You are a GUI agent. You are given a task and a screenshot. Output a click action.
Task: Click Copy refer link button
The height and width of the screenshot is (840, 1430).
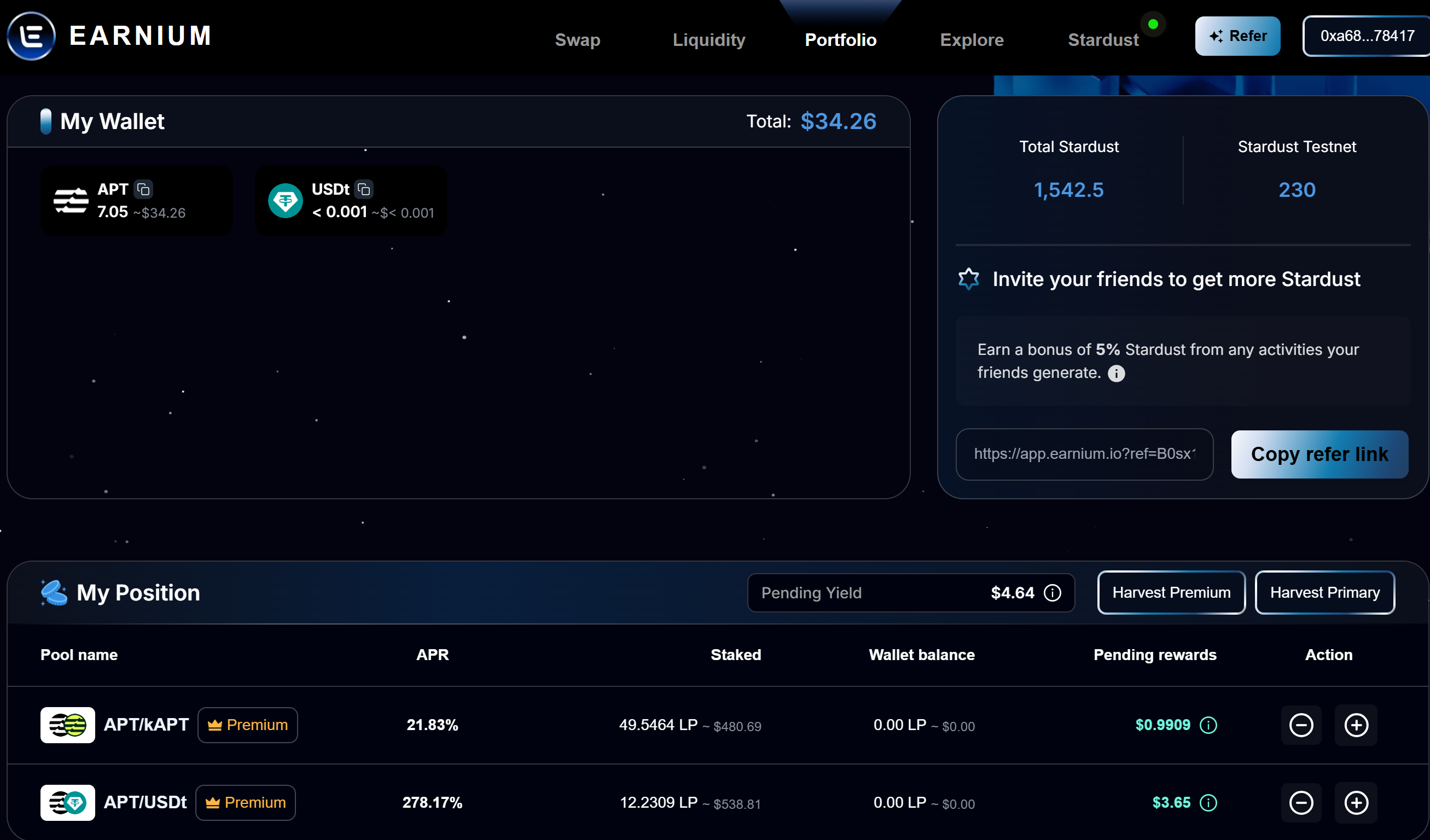(1319, 454)
